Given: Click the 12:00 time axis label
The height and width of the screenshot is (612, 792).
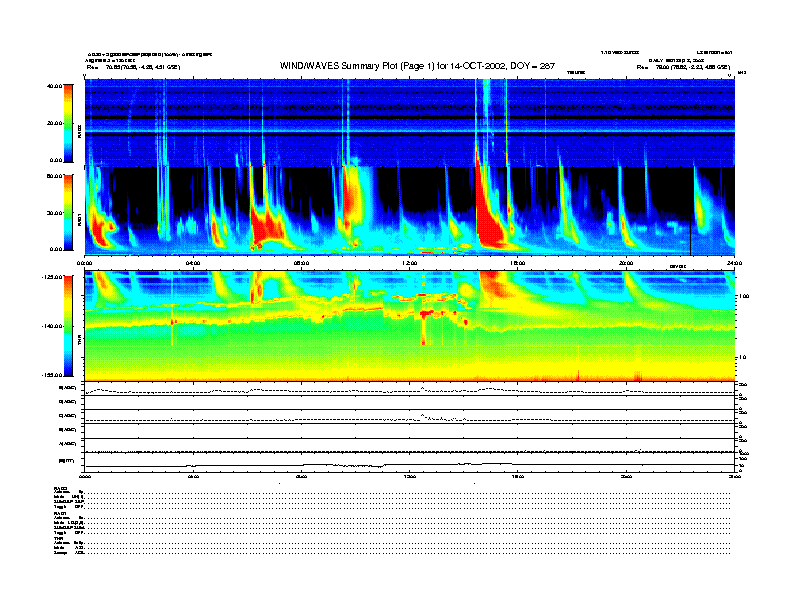Looking at the screenshot, I should [409, 263].
